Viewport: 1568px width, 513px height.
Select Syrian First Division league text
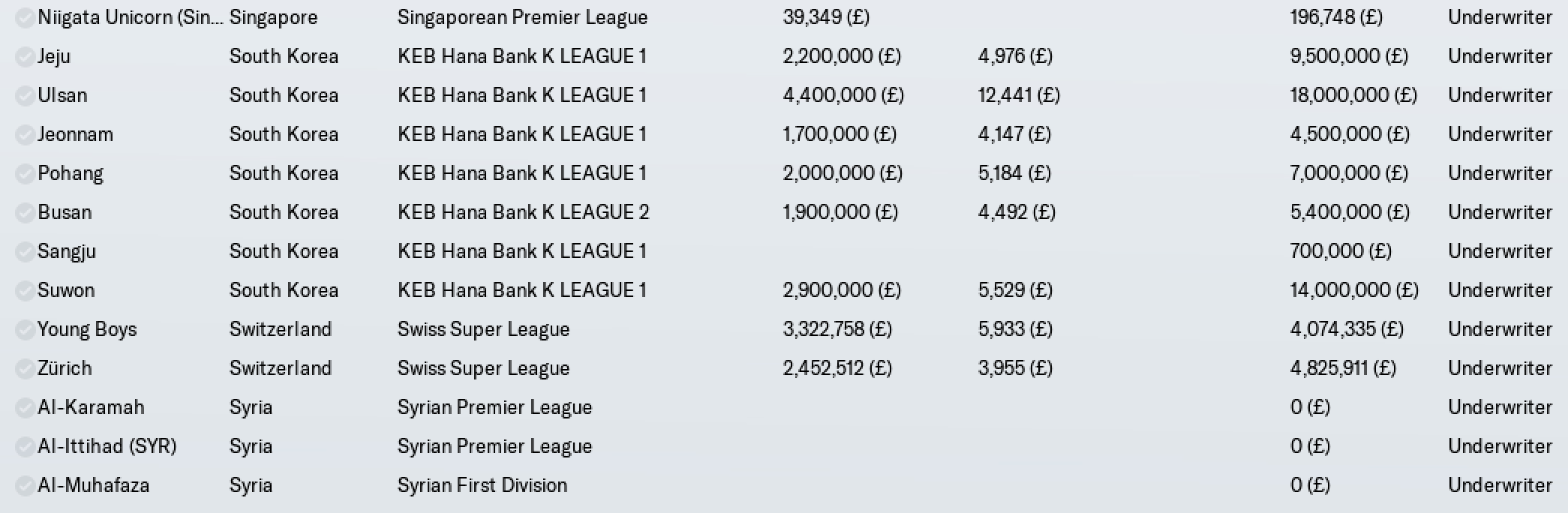pos(482,485)
